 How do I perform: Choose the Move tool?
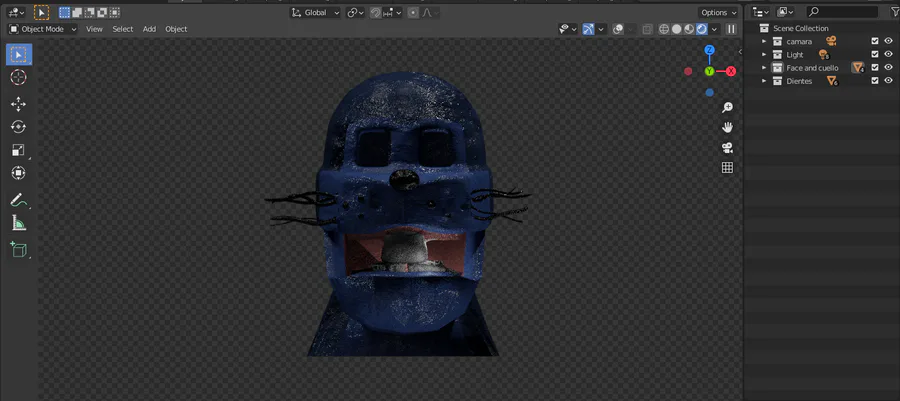[x=19, y=104]
